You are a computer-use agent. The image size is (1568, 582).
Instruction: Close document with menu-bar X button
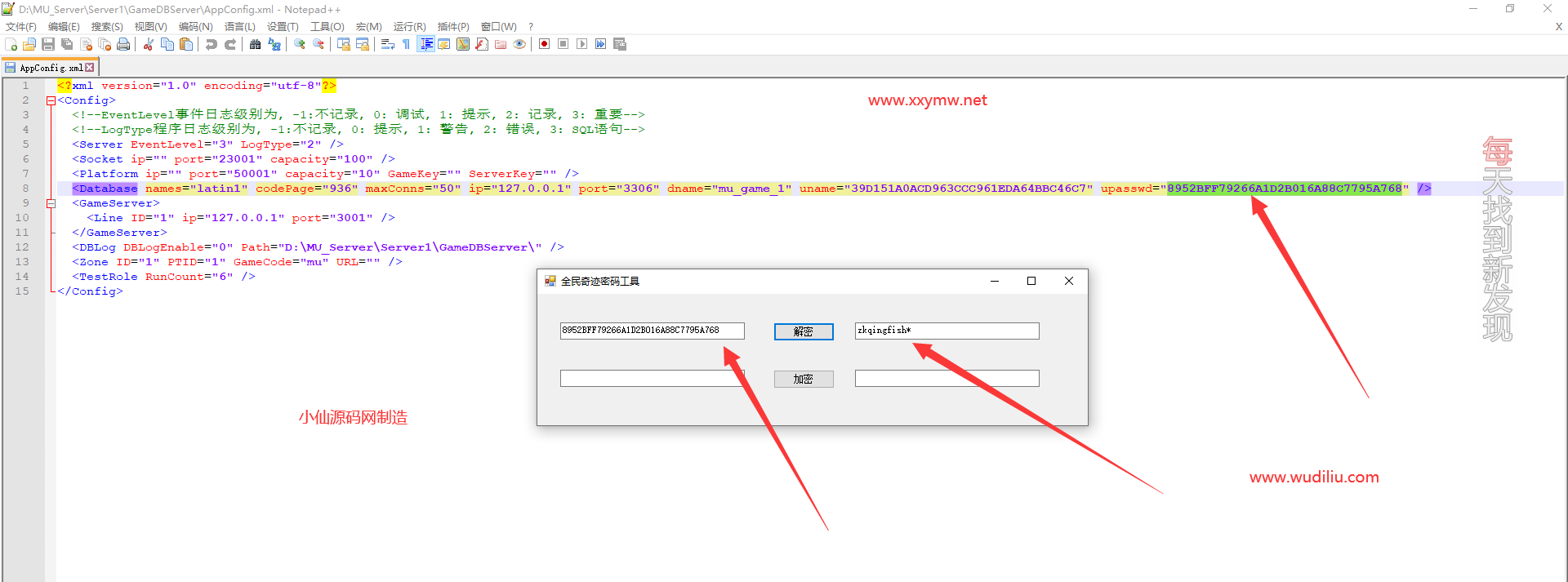click(x=1558, y=27)
